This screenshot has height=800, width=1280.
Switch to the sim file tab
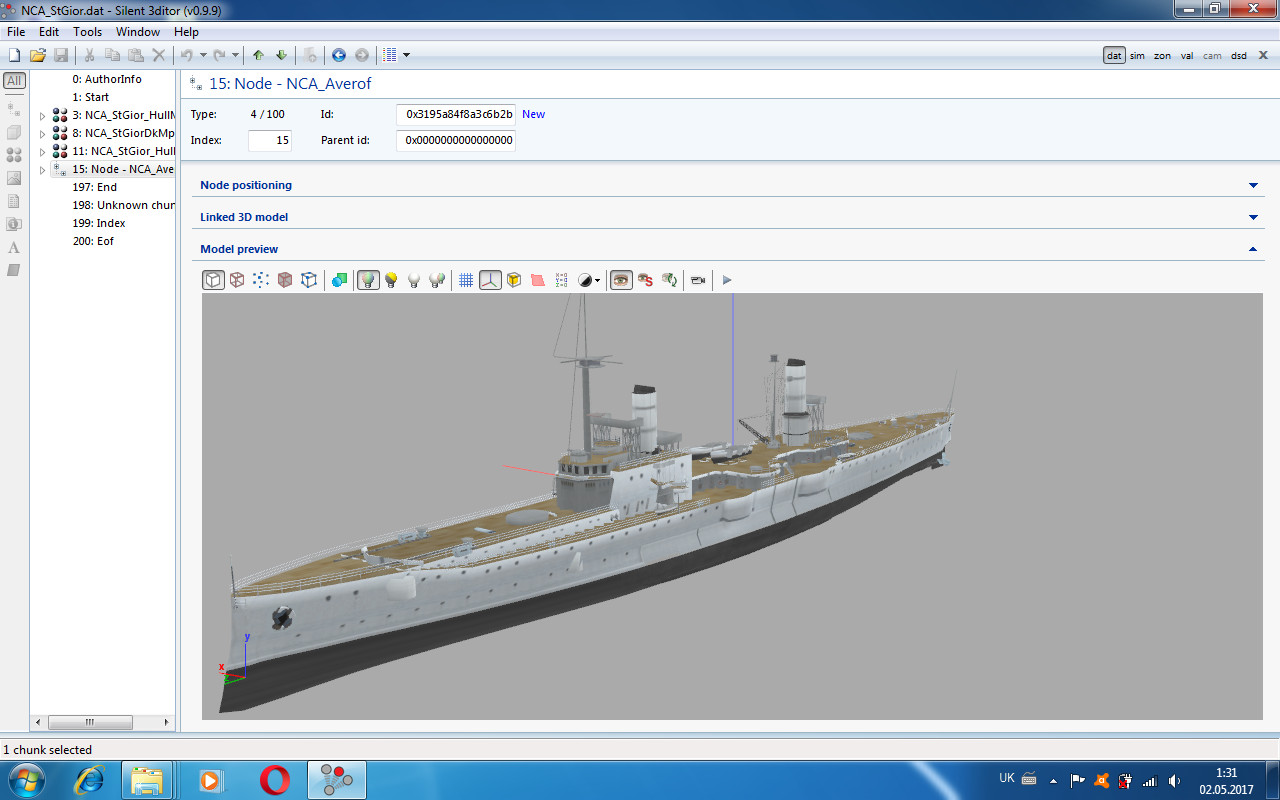(1137, 56)
